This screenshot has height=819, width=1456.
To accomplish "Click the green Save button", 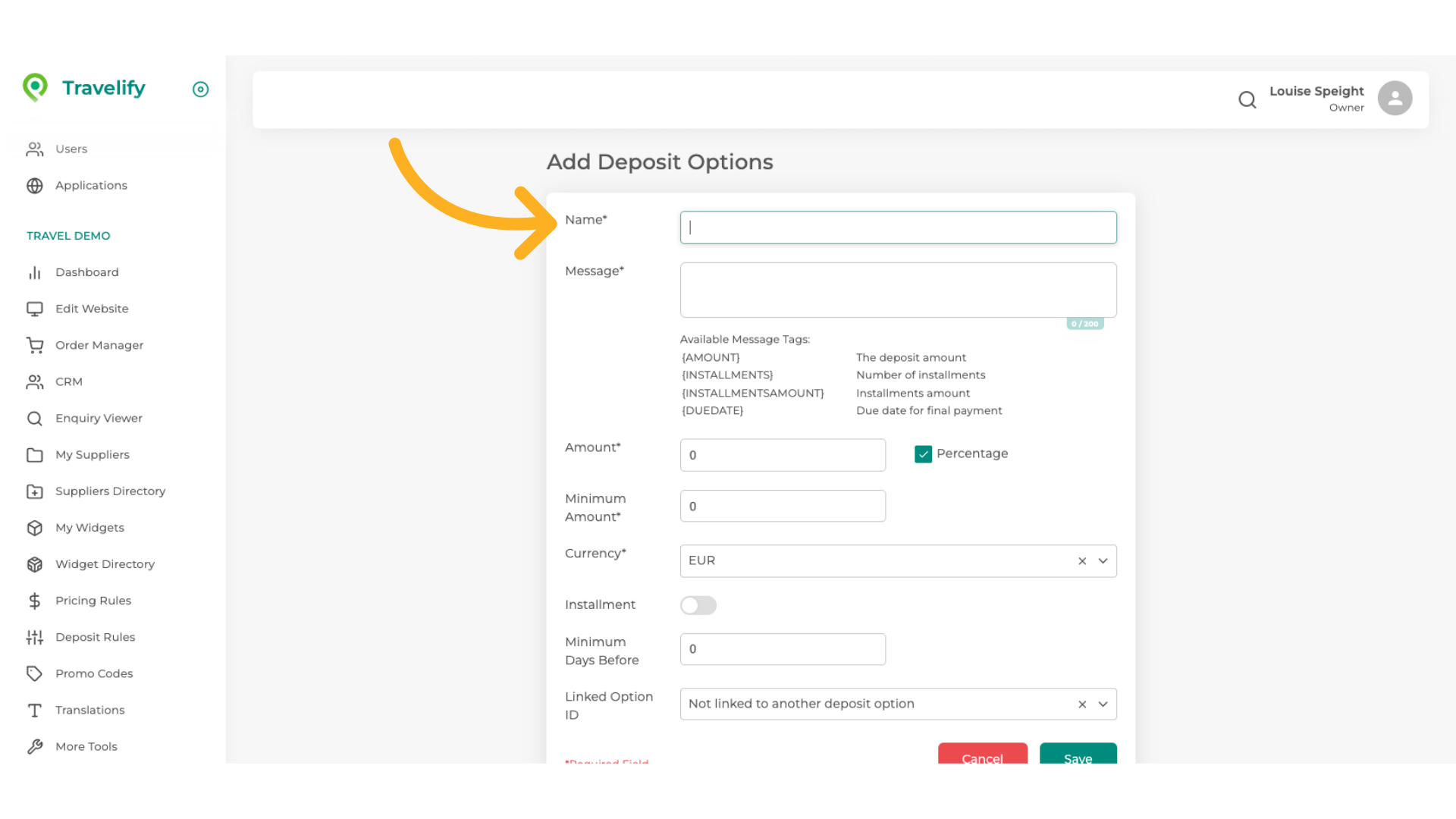I will (x=1078, y=755).
